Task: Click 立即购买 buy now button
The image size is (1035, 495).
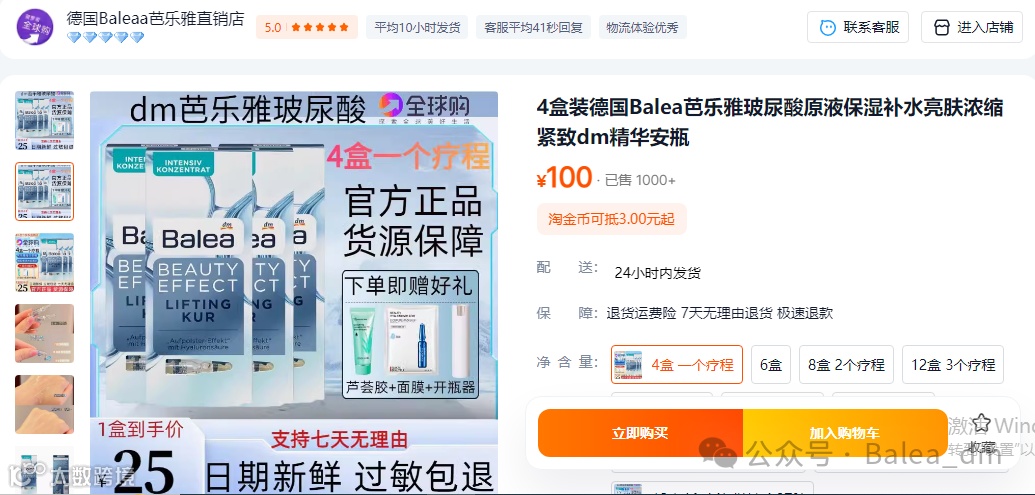Action: tap(640, 433)
